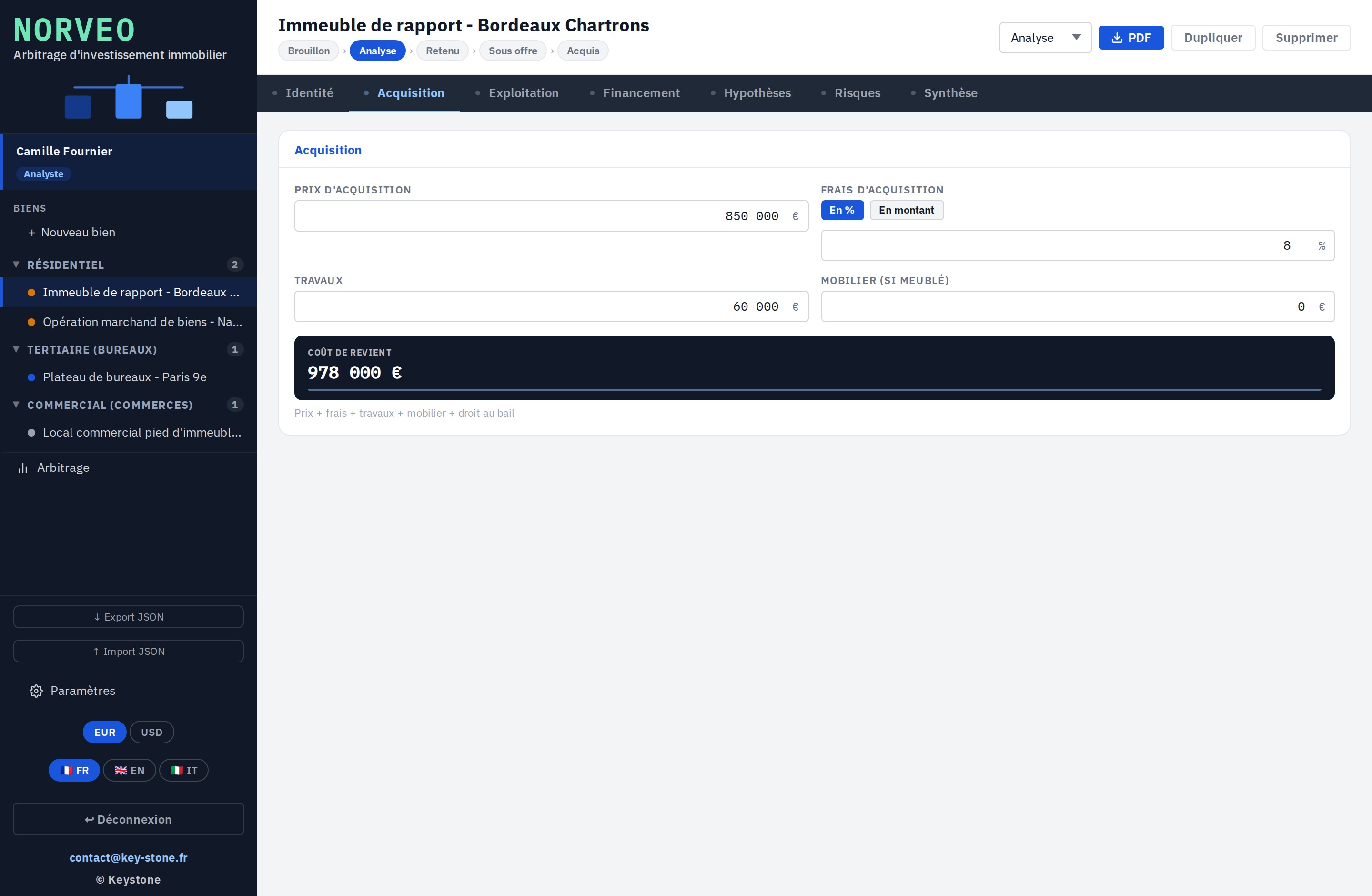The image size is (1372, 896).
Task: Click the Dupliquer button
Action: coord(1213,38)
